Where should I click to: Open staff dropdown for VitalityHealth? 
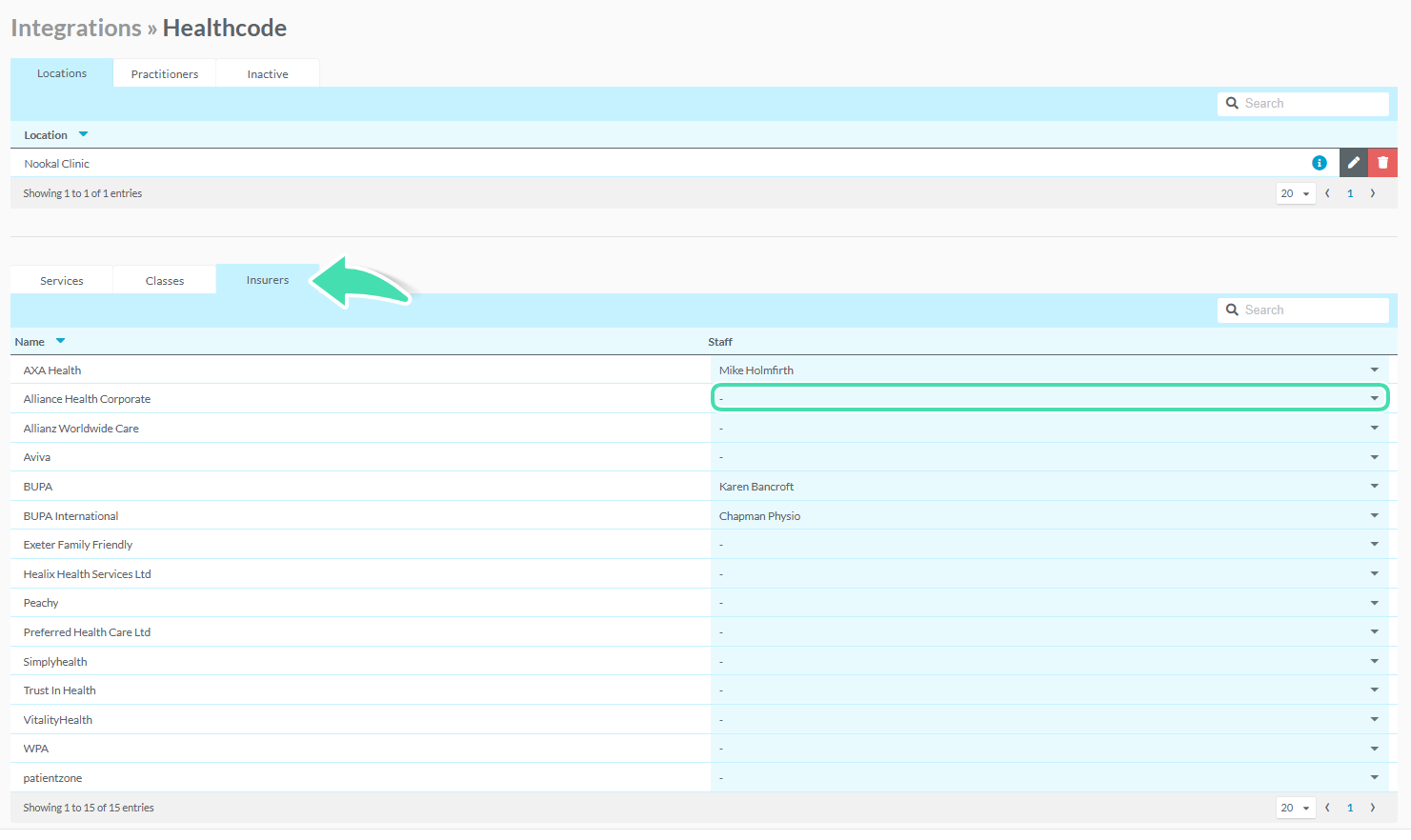point(1049,719)
